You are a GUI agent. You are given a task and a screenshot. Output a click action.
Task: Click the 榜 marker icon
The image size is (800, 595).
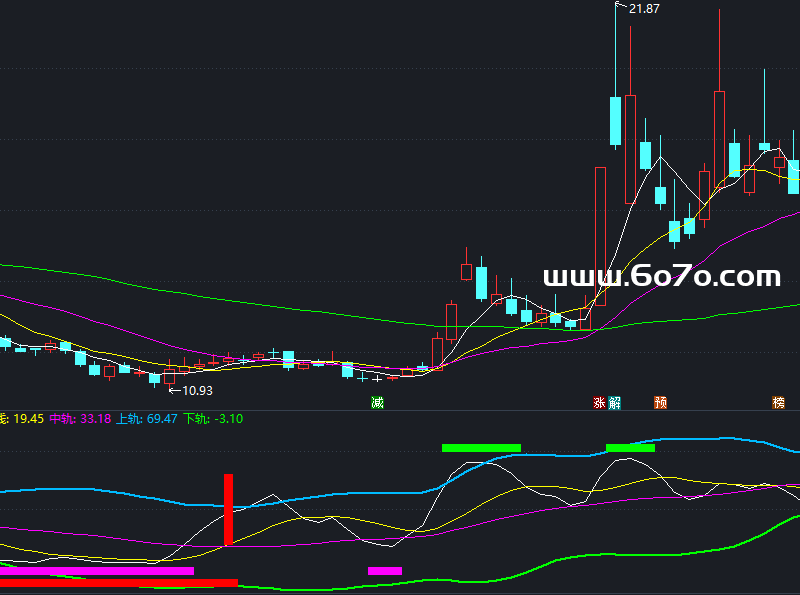(778, 403)
